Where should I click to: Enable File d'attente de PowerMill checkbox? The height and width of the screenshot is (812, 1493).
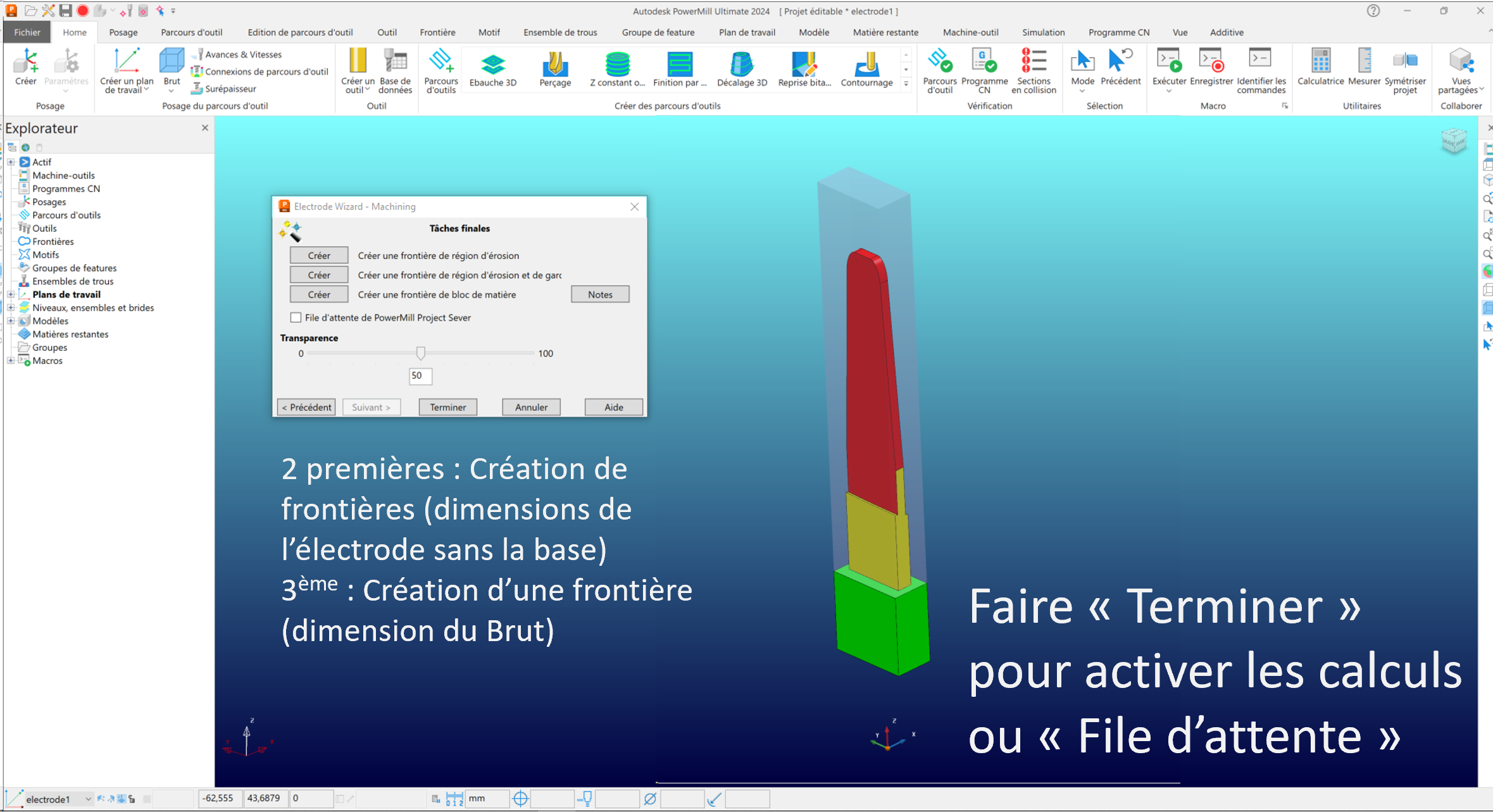click(x=296, y=318)
